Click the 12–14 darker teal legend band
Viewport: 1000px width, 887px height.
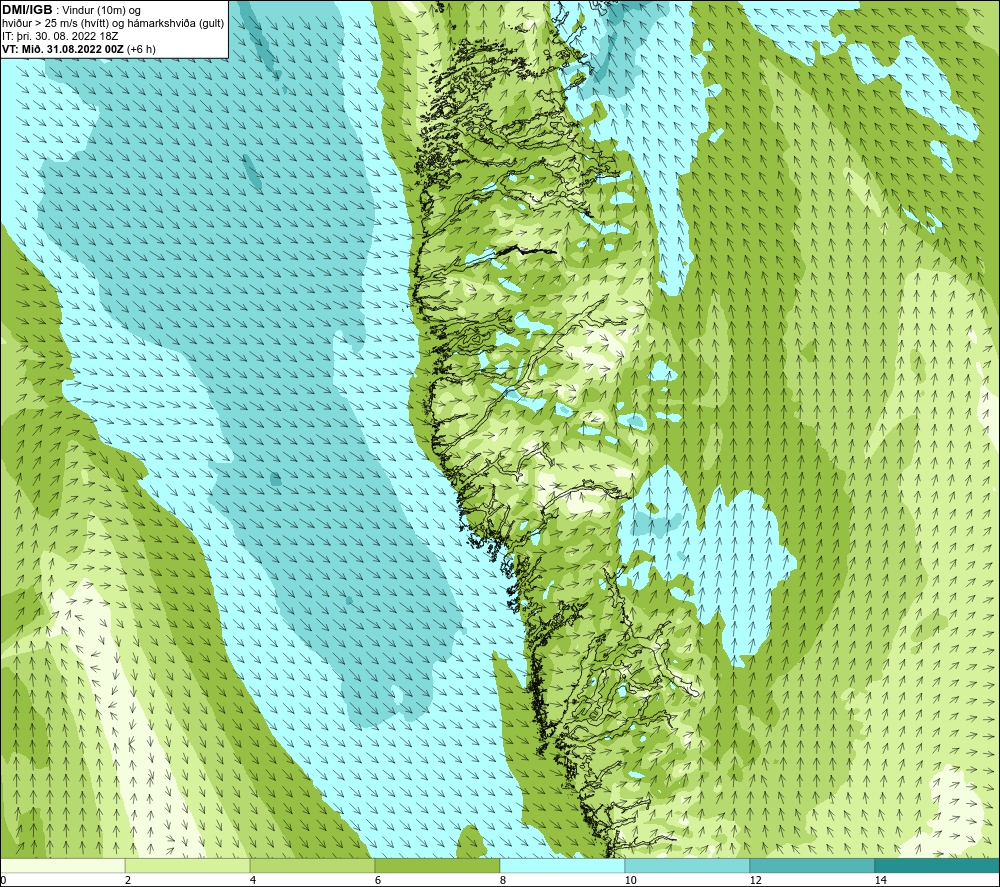pyautogui.click(x=812, y=865)
